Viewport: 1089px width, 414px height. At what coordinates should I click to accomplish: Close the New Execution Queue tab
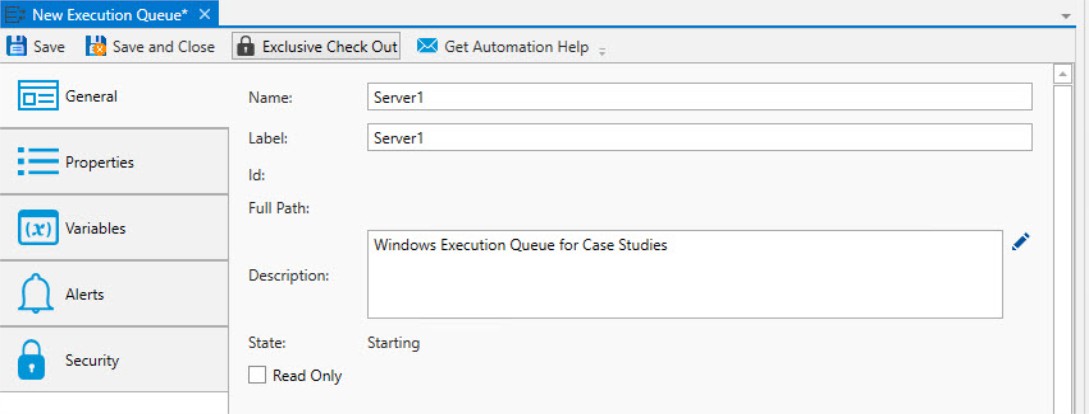tap(204, 14)
